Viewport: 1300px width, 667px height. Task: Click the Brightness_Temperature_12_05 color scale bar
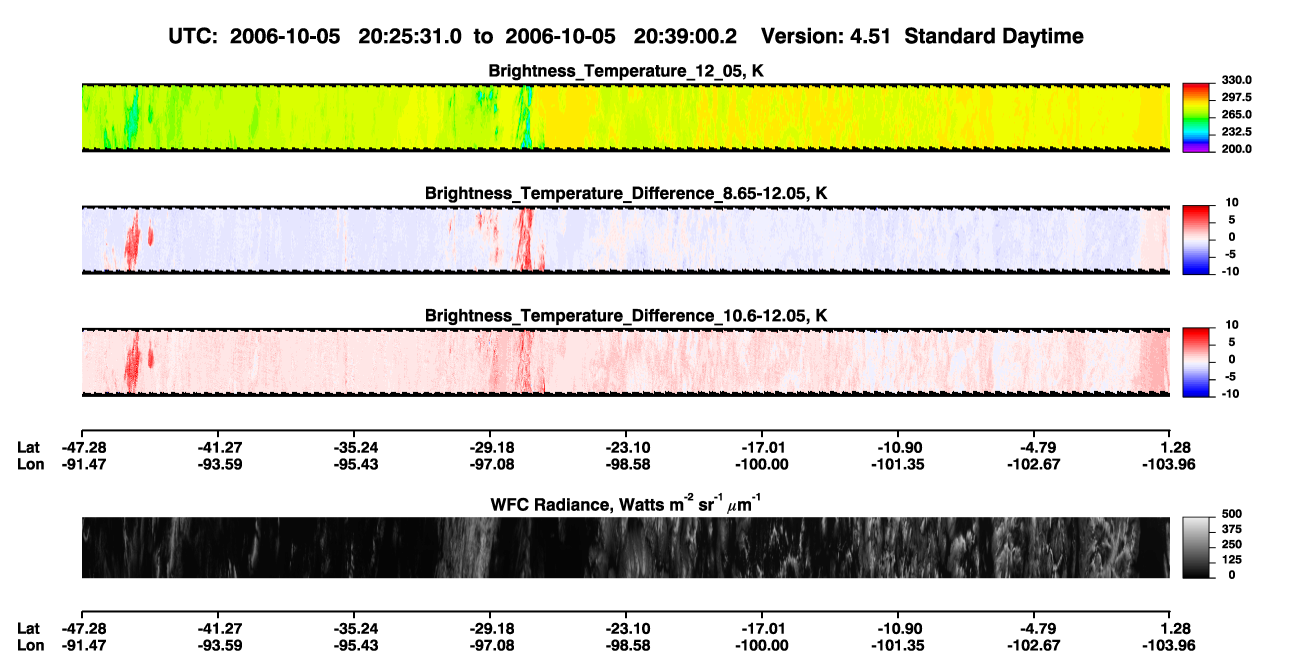(1197, 116)
